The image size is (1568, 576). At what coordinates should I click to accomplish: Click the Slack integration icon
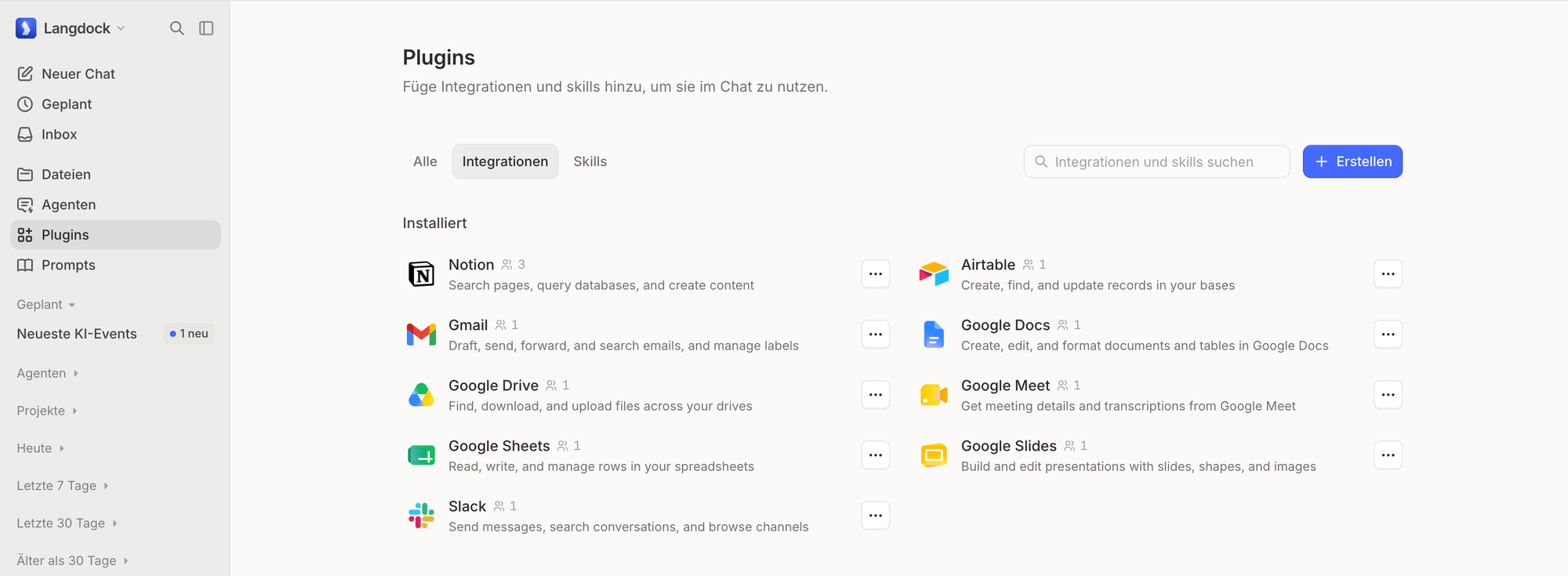pyautogui.click(x=422, y=516)
